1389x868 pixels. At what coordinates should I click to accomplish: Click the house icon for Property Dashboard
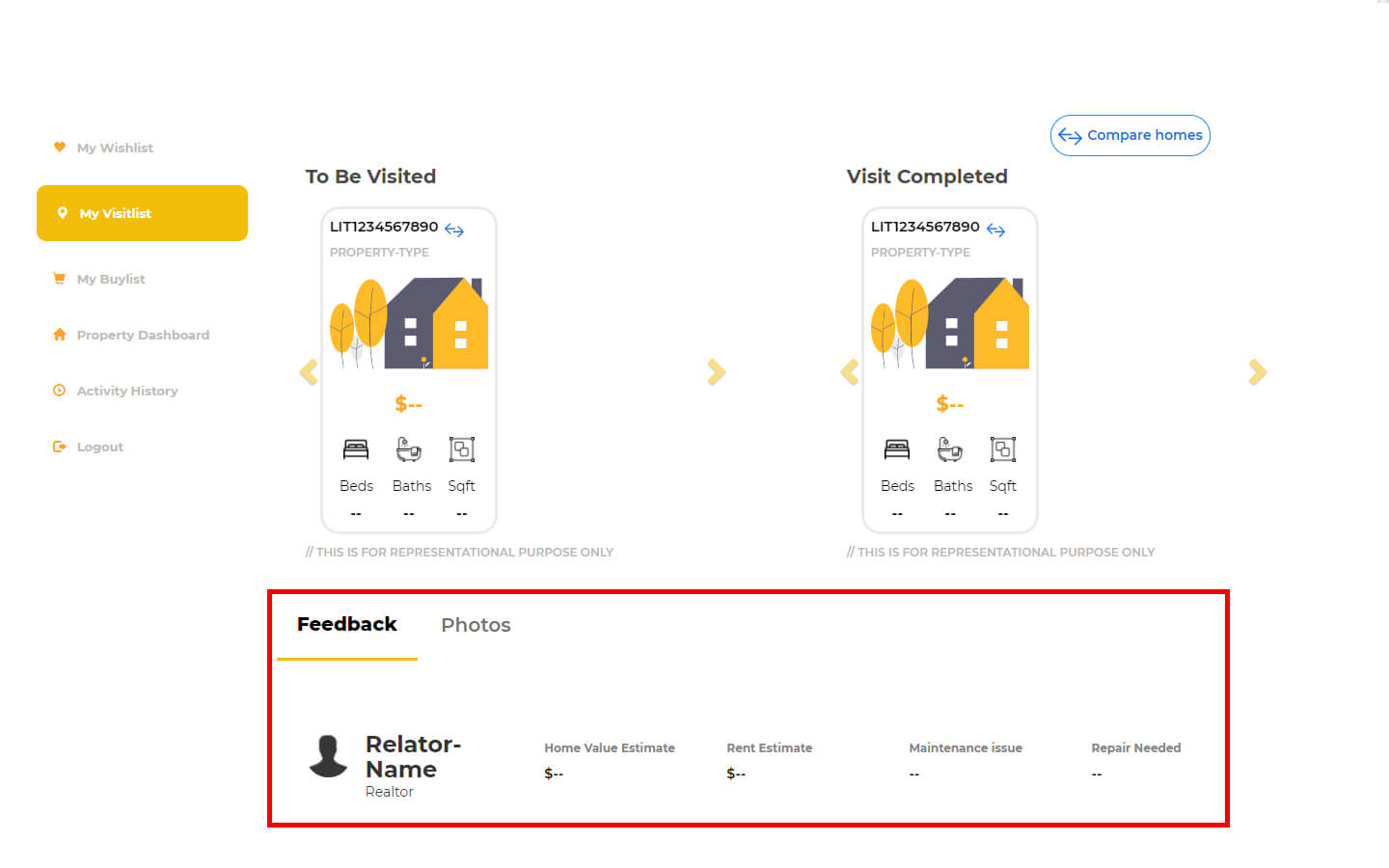(60, 335)
